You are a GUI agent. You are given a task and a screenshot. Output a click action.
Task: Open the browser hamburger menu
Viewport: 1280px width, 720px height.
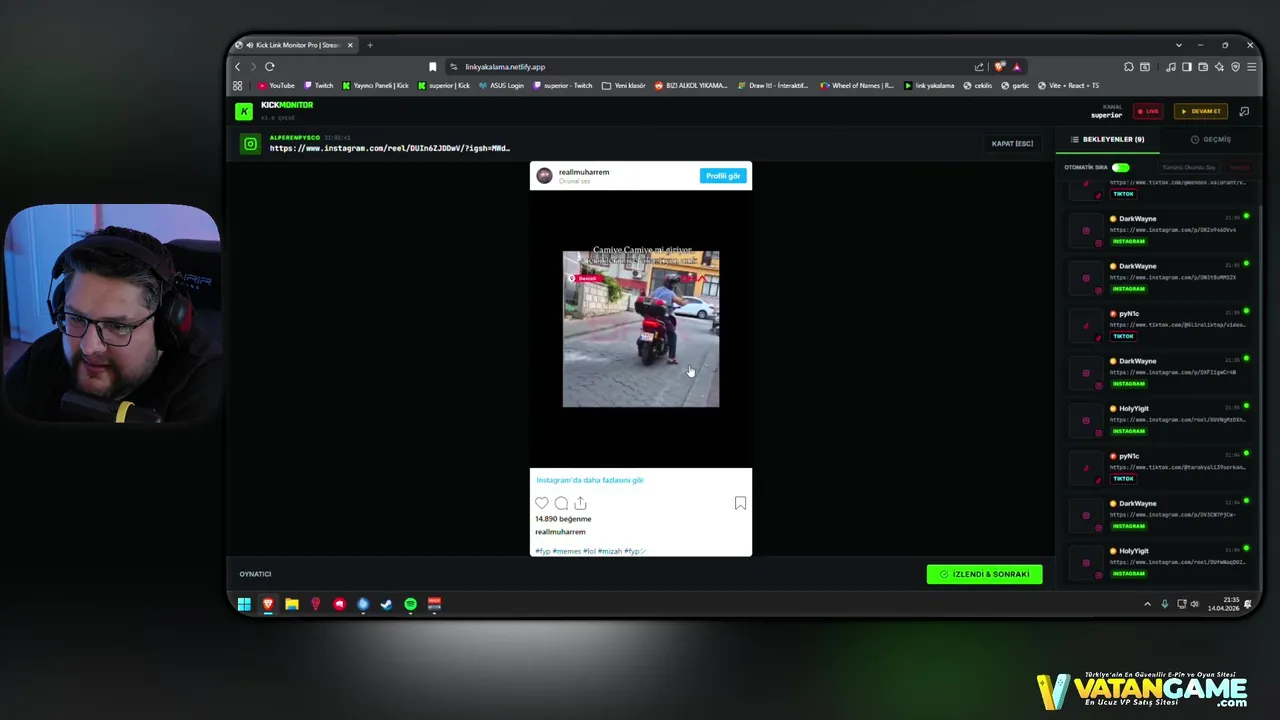tap(1251, 67)
